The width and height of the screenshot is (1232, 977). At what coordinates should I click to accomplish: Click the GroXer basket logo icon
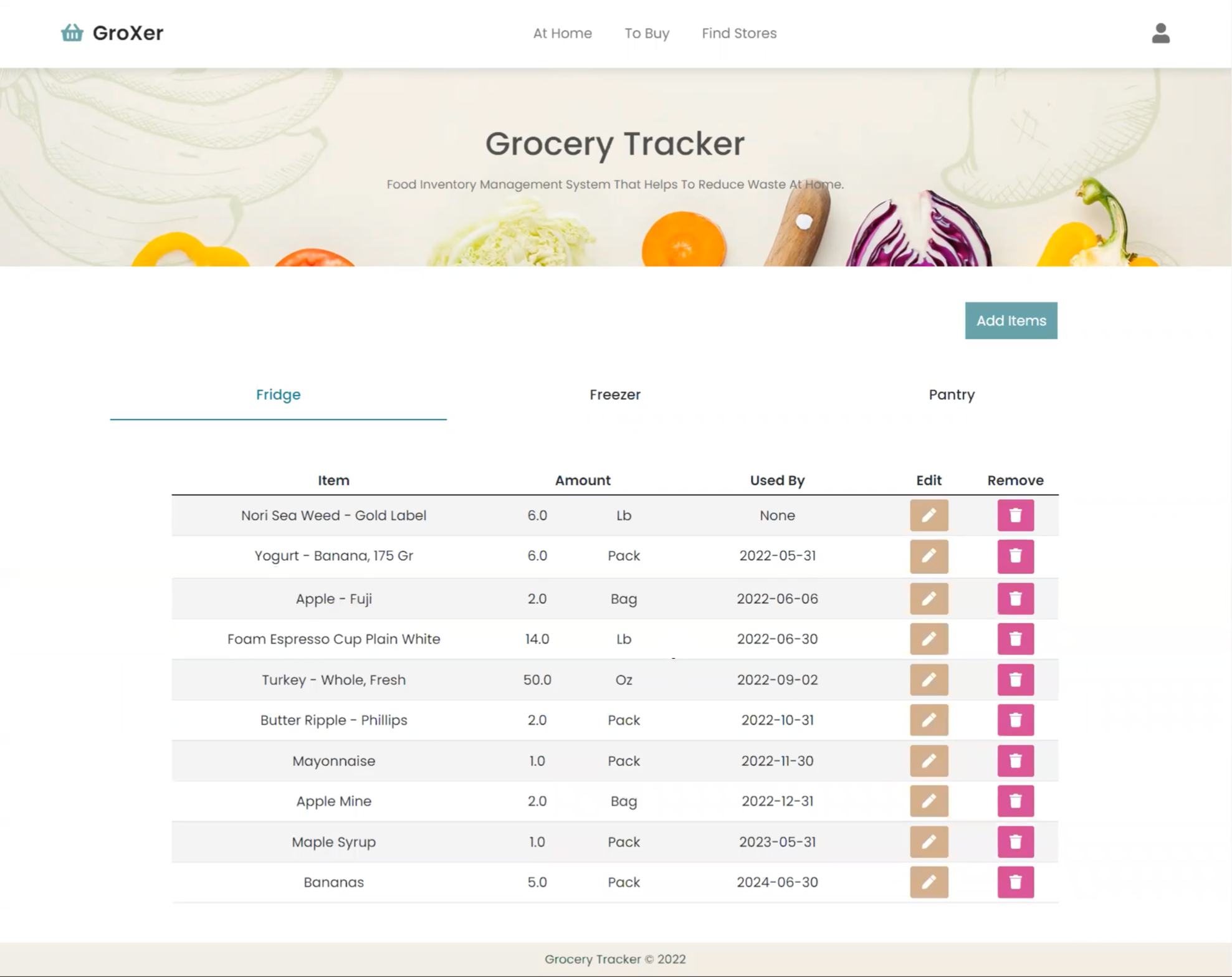[72, 32]
